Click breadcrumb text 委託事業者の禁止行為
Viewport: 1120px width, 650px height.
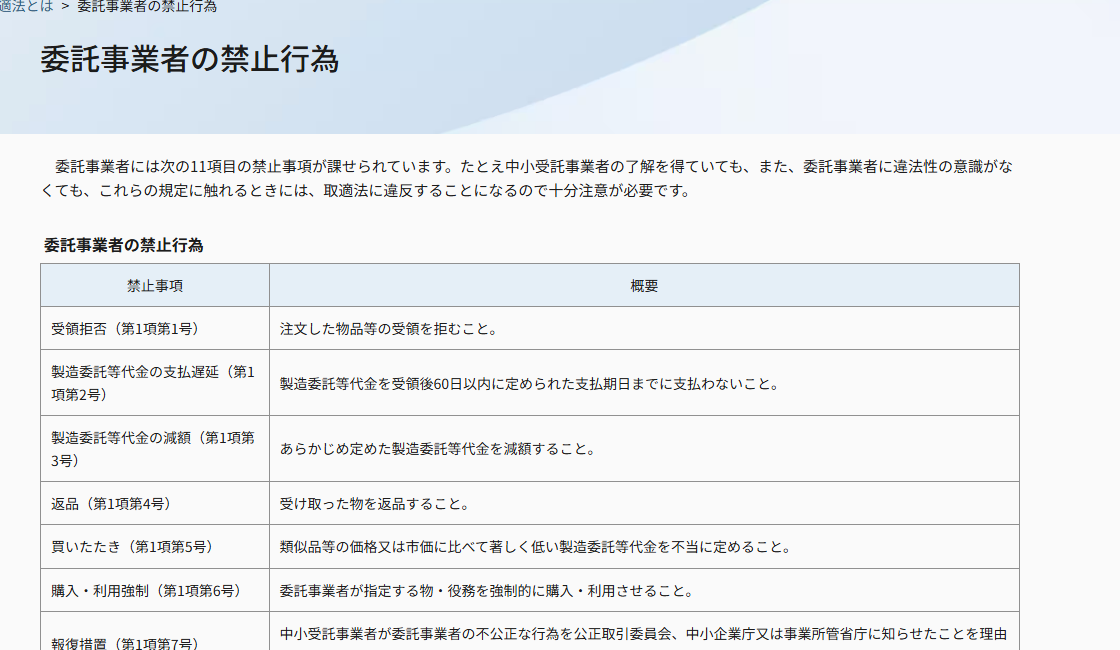pyautogui.click(x=146, y=6)
